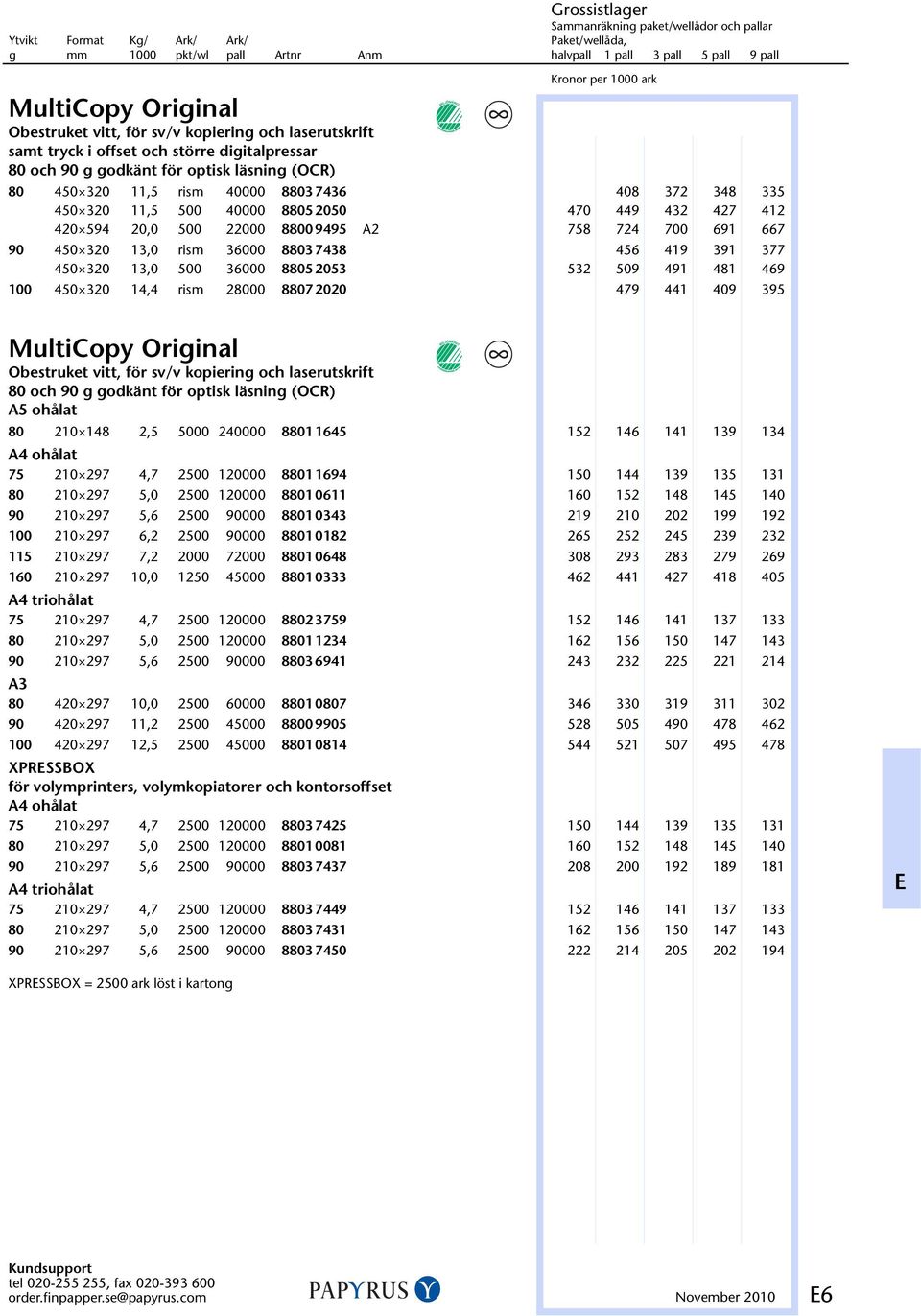Image resolution: width=921 pixels, height=1316 pixels.
Task: Click article number 8803 7425
Action: point(314,826)
